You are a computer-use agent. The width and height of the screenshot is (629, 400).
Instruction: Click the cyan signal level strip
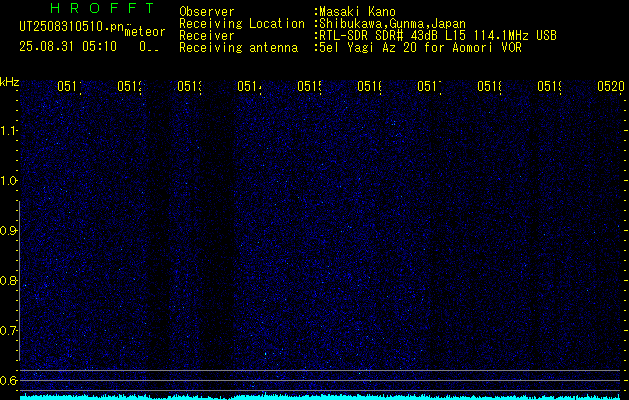coord(320,397)
